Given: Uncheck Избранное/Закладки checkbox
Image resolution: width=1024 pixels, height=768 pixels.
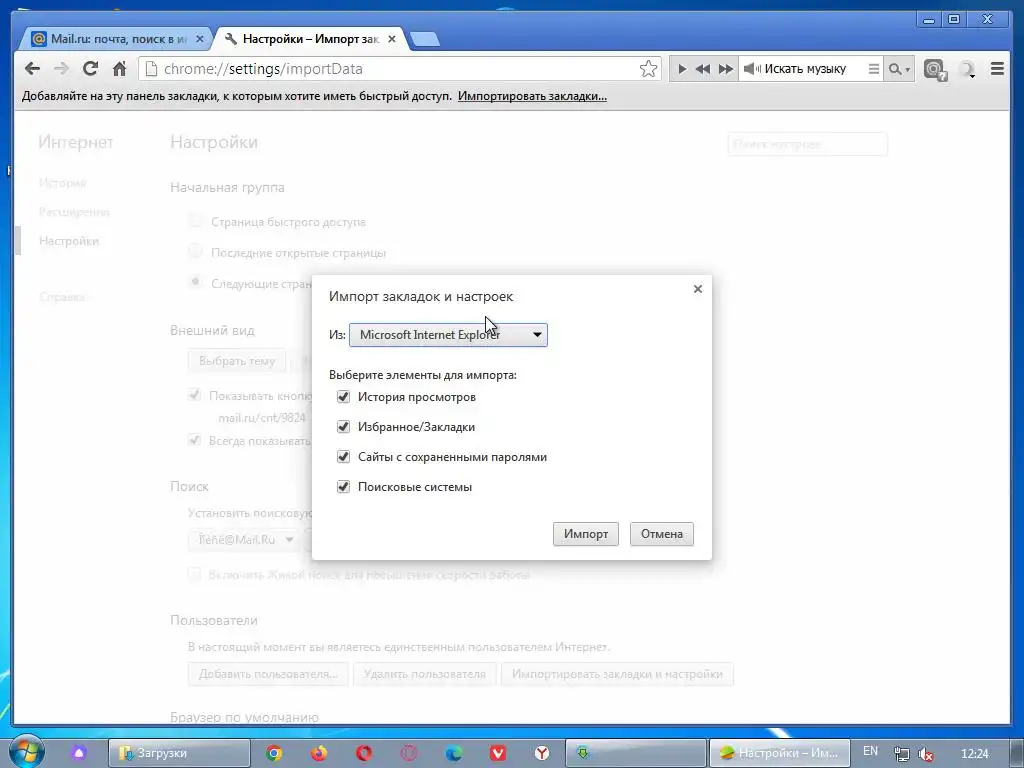Looking at the screenshot, I should [x=343, y=426].
